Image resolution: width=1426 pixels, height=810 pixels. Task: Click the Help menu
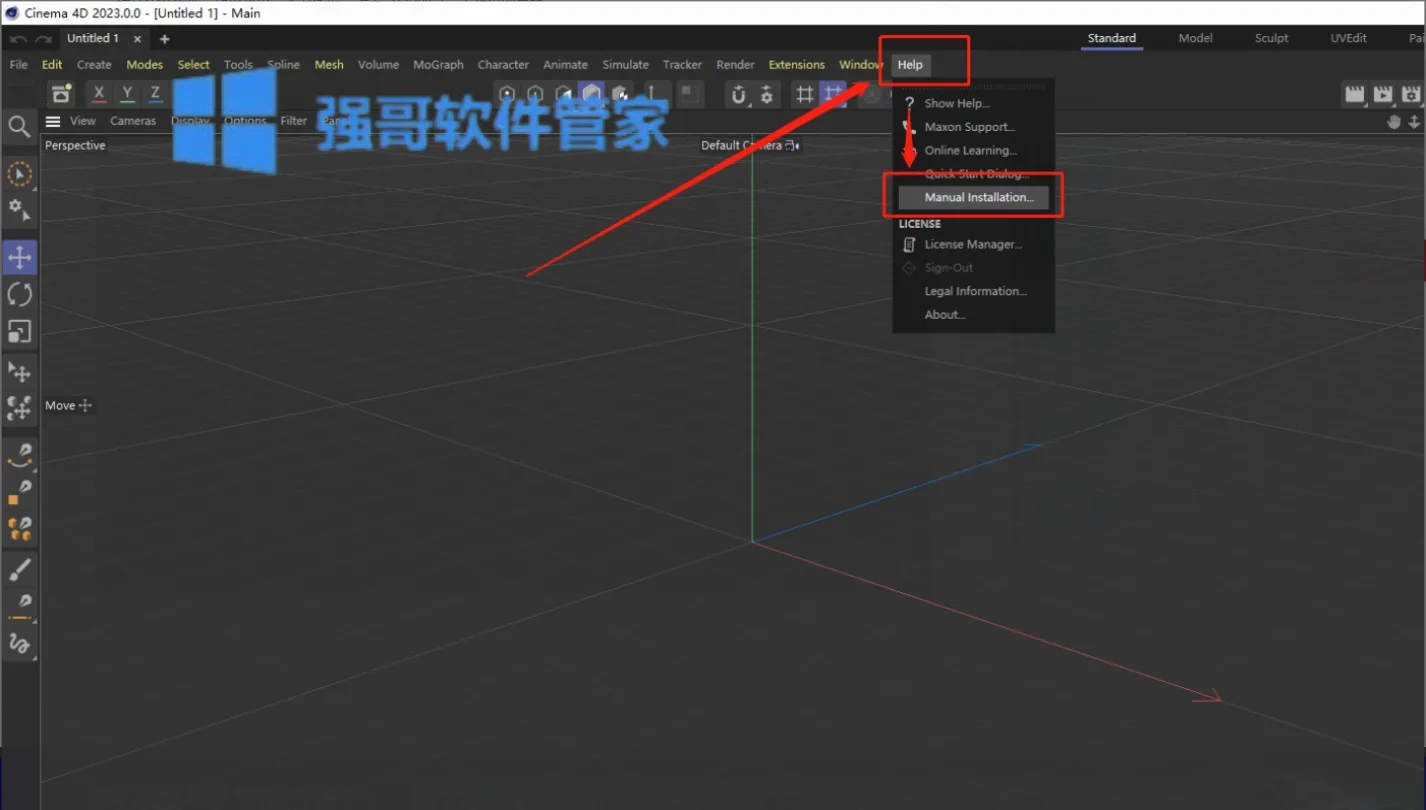910,65
